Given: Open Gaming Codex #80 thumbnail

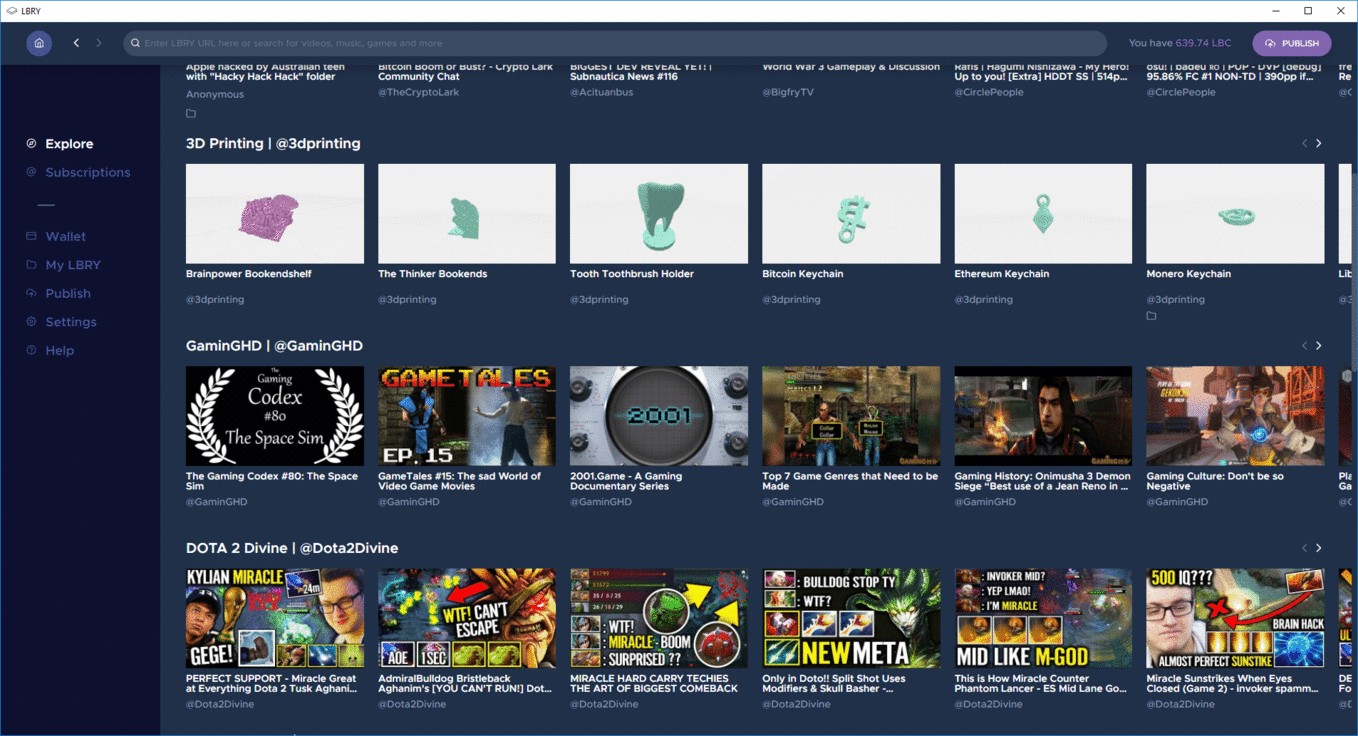Looking at the screenshot, I should [x=275, y=416].
